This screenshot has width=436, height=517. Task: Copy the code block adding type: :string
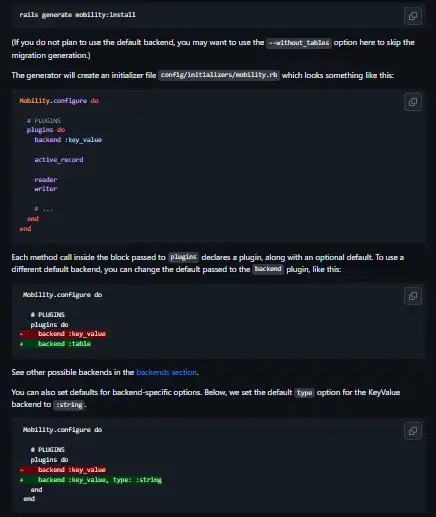click(413, 431)
